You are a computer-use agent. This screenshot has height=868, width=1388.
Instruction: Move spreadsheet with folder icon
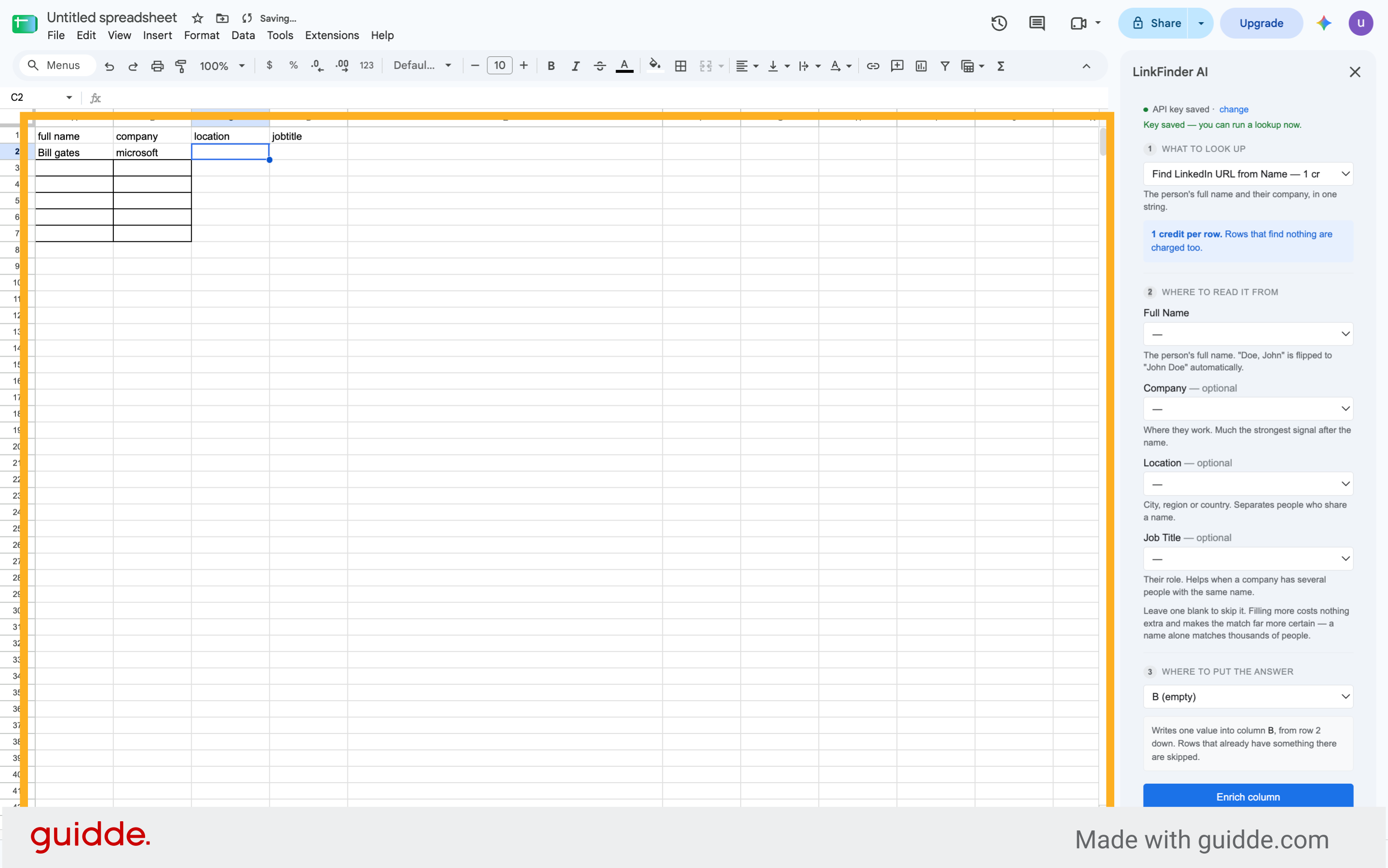(x=222, y=18)
